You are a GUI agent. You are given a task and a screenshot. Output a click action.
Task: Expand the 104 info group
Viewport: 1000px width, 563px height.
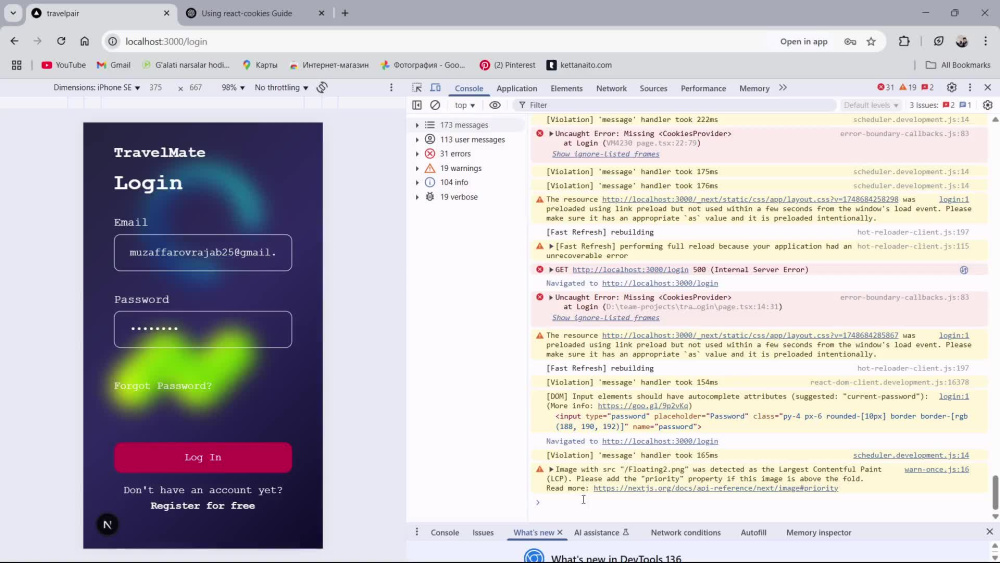[x=418, y=182]
